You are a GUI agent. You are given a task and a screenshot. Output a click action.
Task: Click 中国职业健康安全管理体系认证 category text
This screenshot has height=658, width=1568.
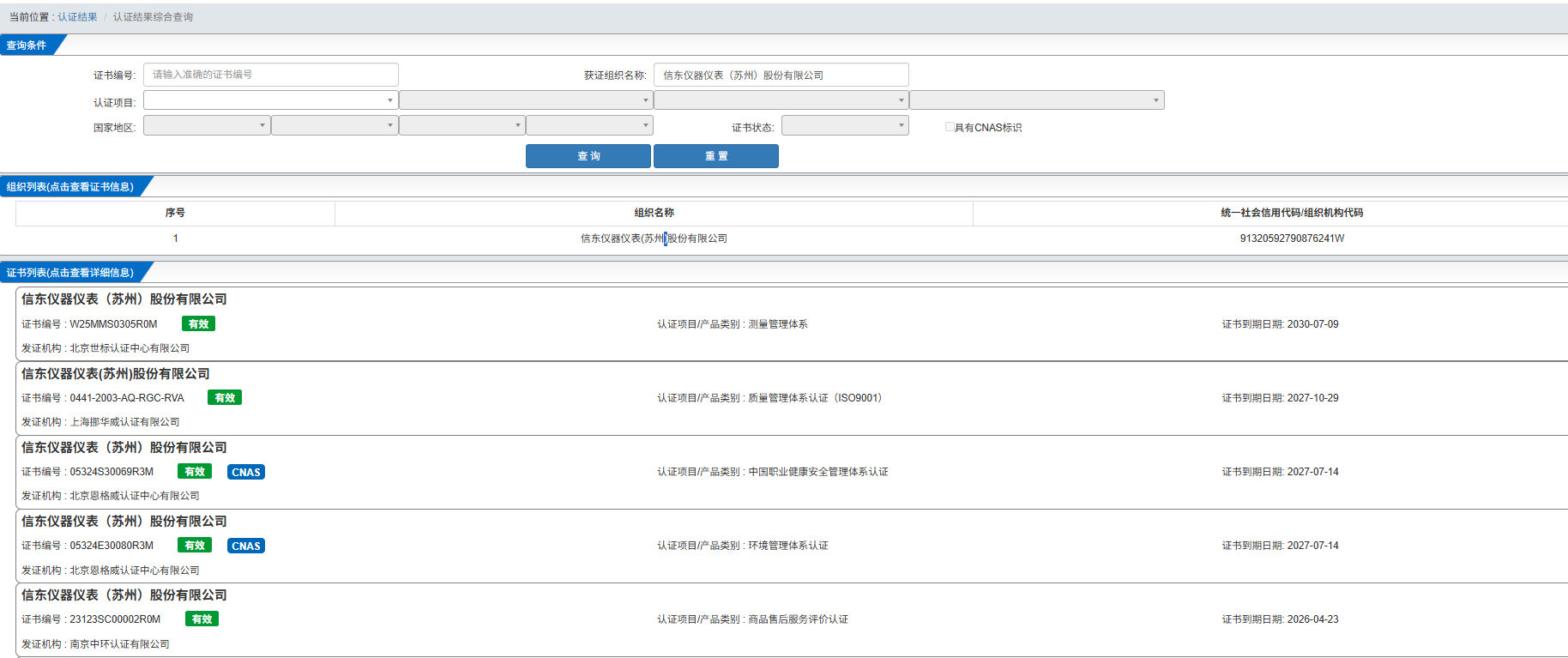click(x=818, y=472)
